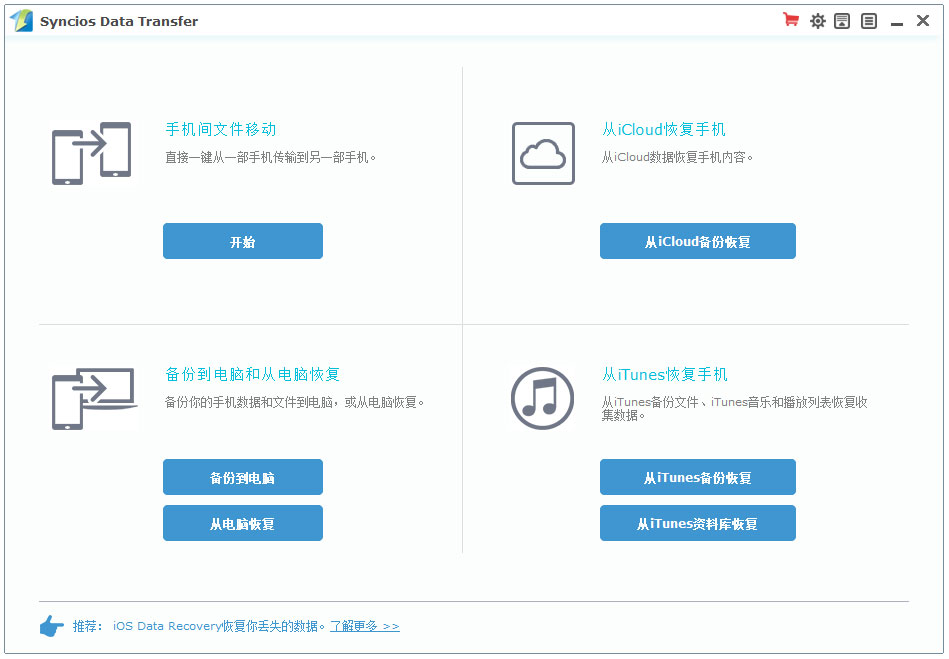Click the 从iCloud恢复手机 heading
Image resolution: width=949 pixels, height=659 pixels.
tap(663, 129)
